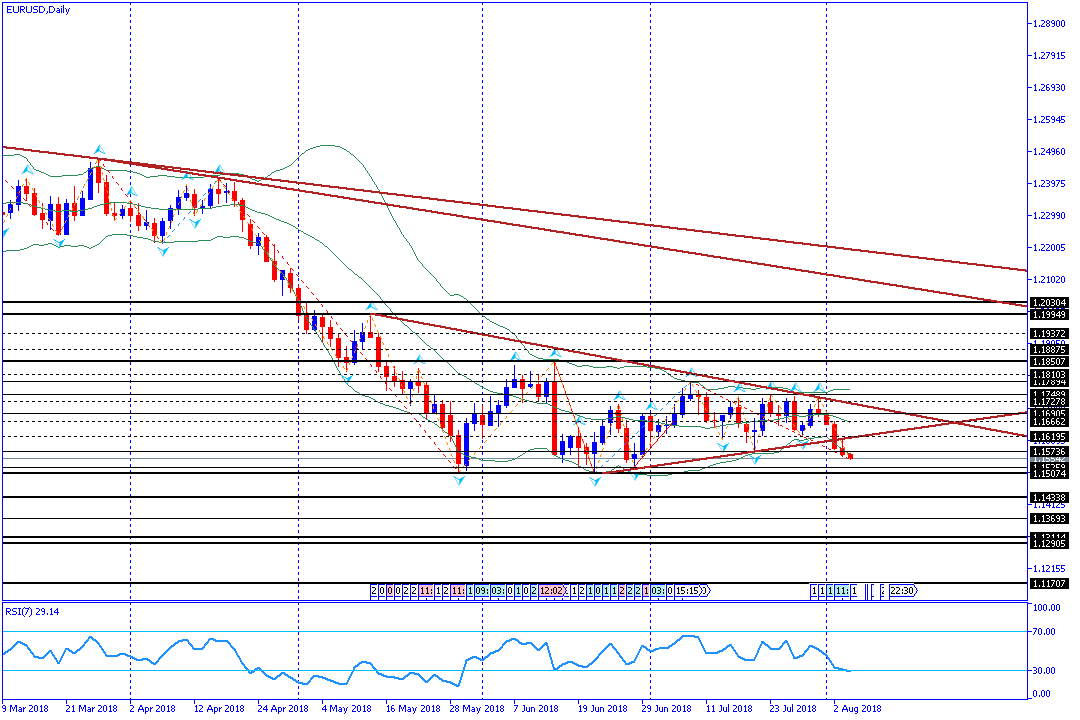
Task: Select the 1.15736 price level label
Action: click(x=1049, y=451)
